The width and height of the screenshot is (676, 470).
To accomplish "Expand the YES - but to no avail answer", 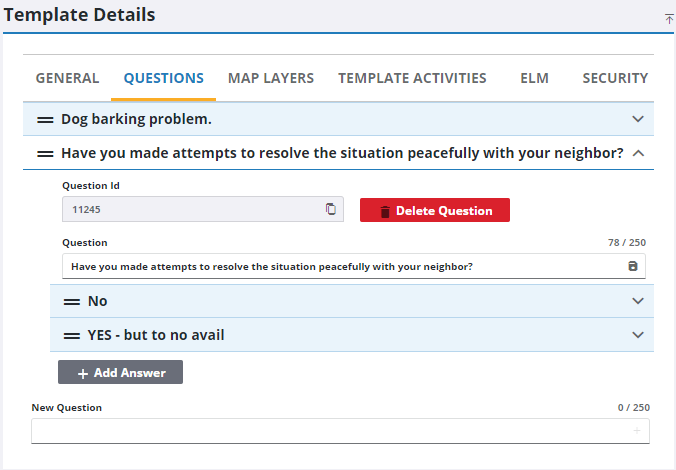I will pyautogui.click(x=638, y=335).
